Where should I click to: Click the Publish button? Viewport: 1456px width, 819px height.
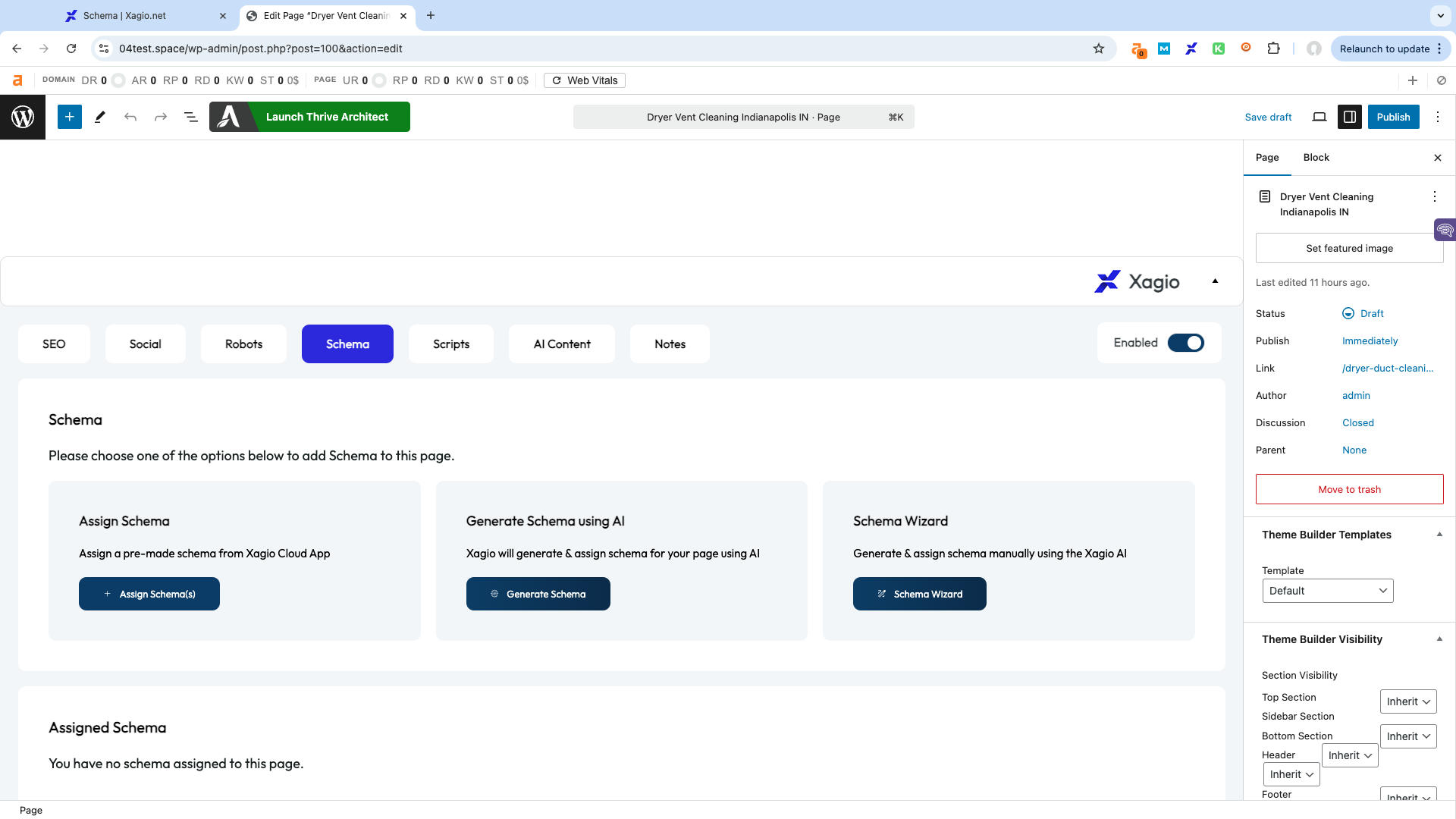[1394, 117]
